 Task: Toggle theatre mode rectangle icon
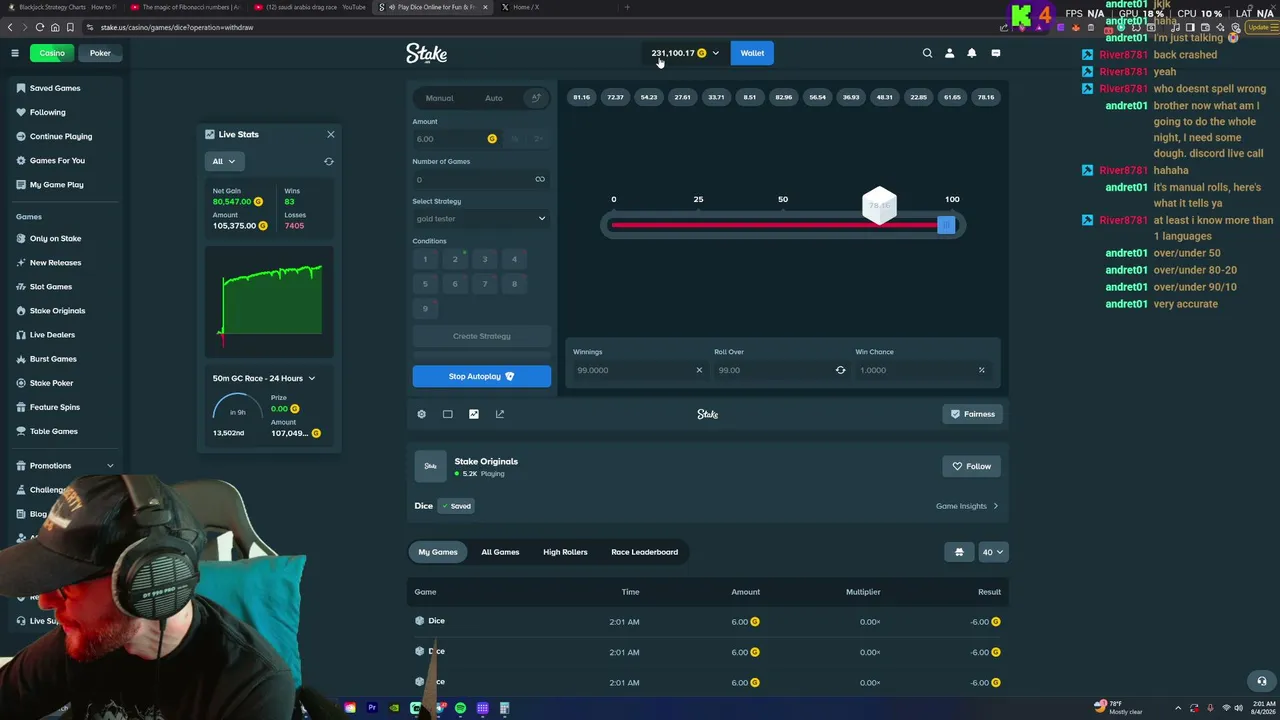(447, 414)
